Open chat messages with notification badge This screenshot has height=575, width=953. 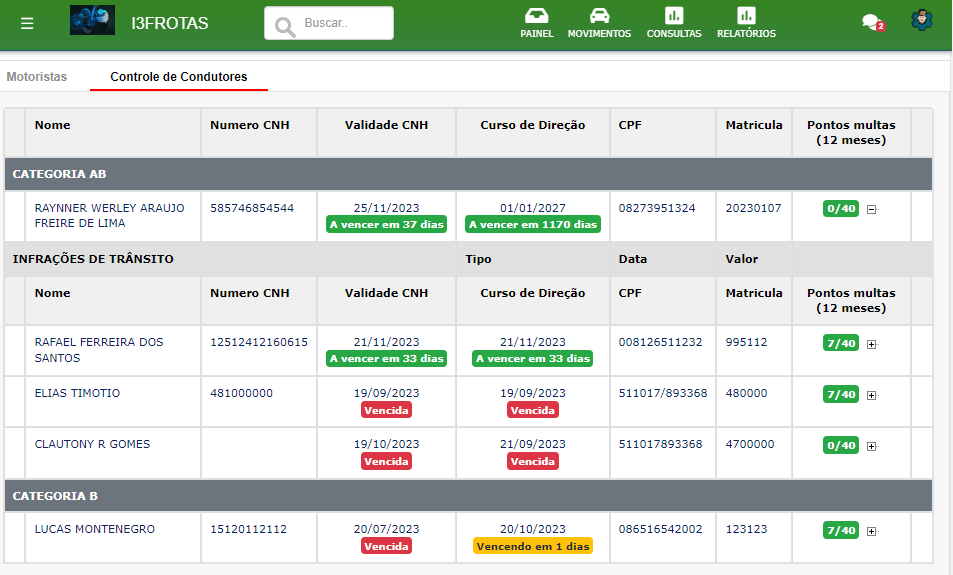(873, 22)
